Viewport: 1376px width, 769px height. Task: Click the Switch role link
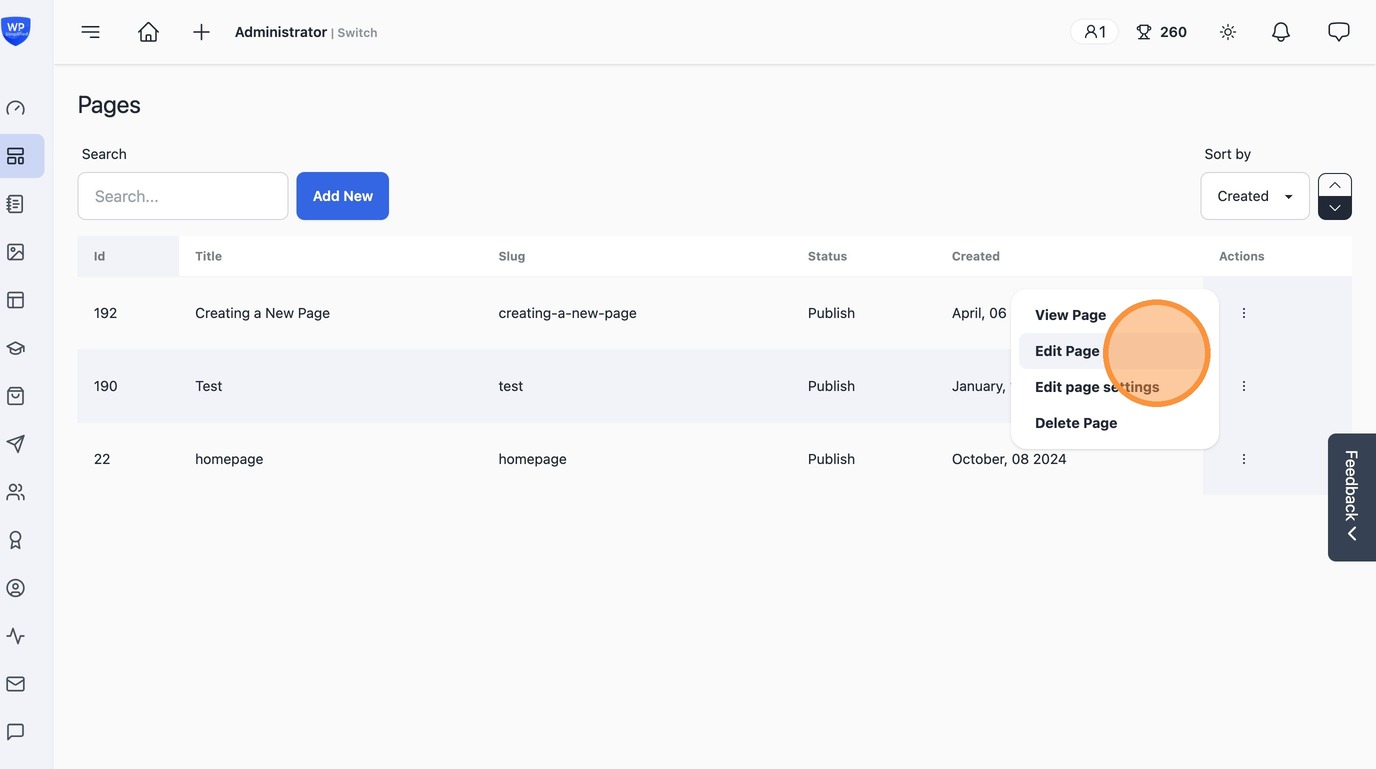[x=357, y=33]
